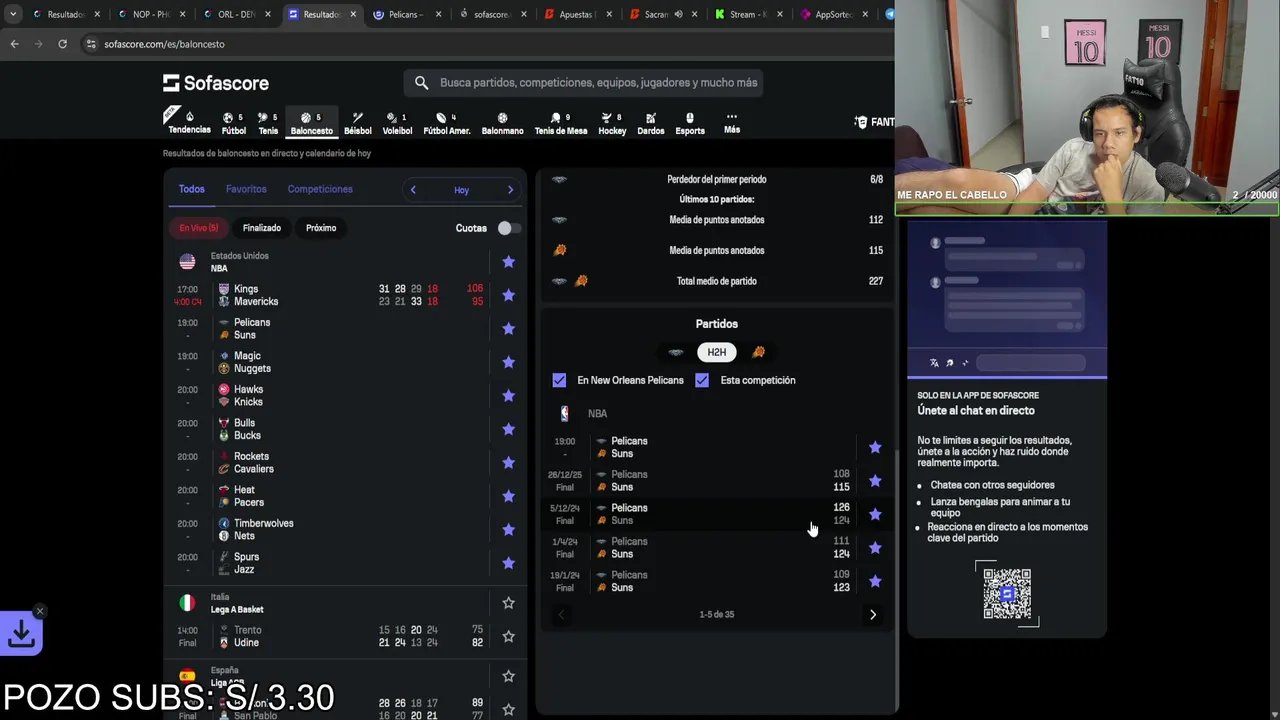The width and height of the screenshot is (1280, 720).
Task: Toggle star for Hawks vs Knicks
Action: (x=508, y=396)
